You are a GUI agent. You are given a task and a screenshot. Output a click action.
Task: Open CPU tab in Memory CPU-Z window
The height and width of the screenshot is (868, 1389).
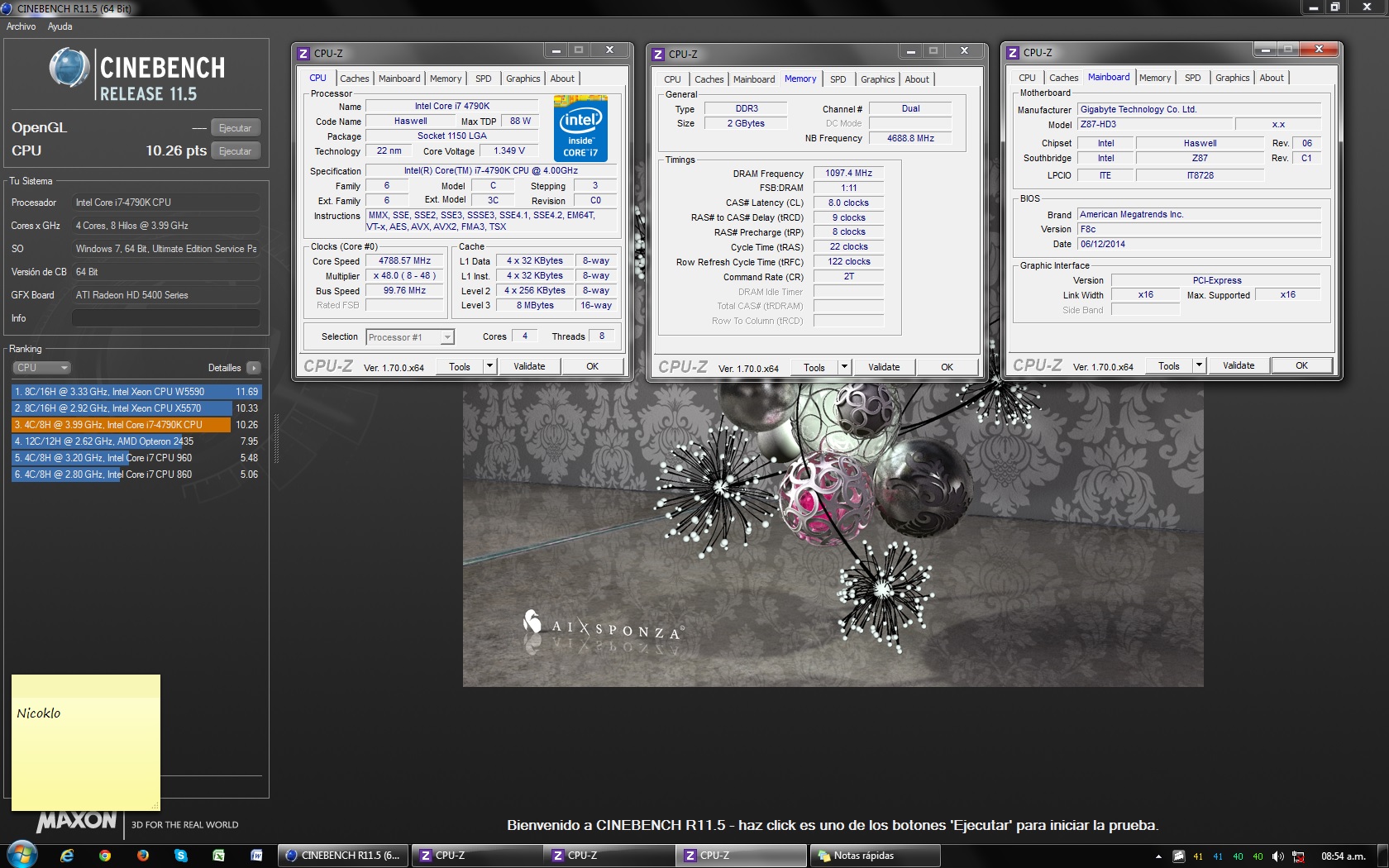tap(672, 79)
